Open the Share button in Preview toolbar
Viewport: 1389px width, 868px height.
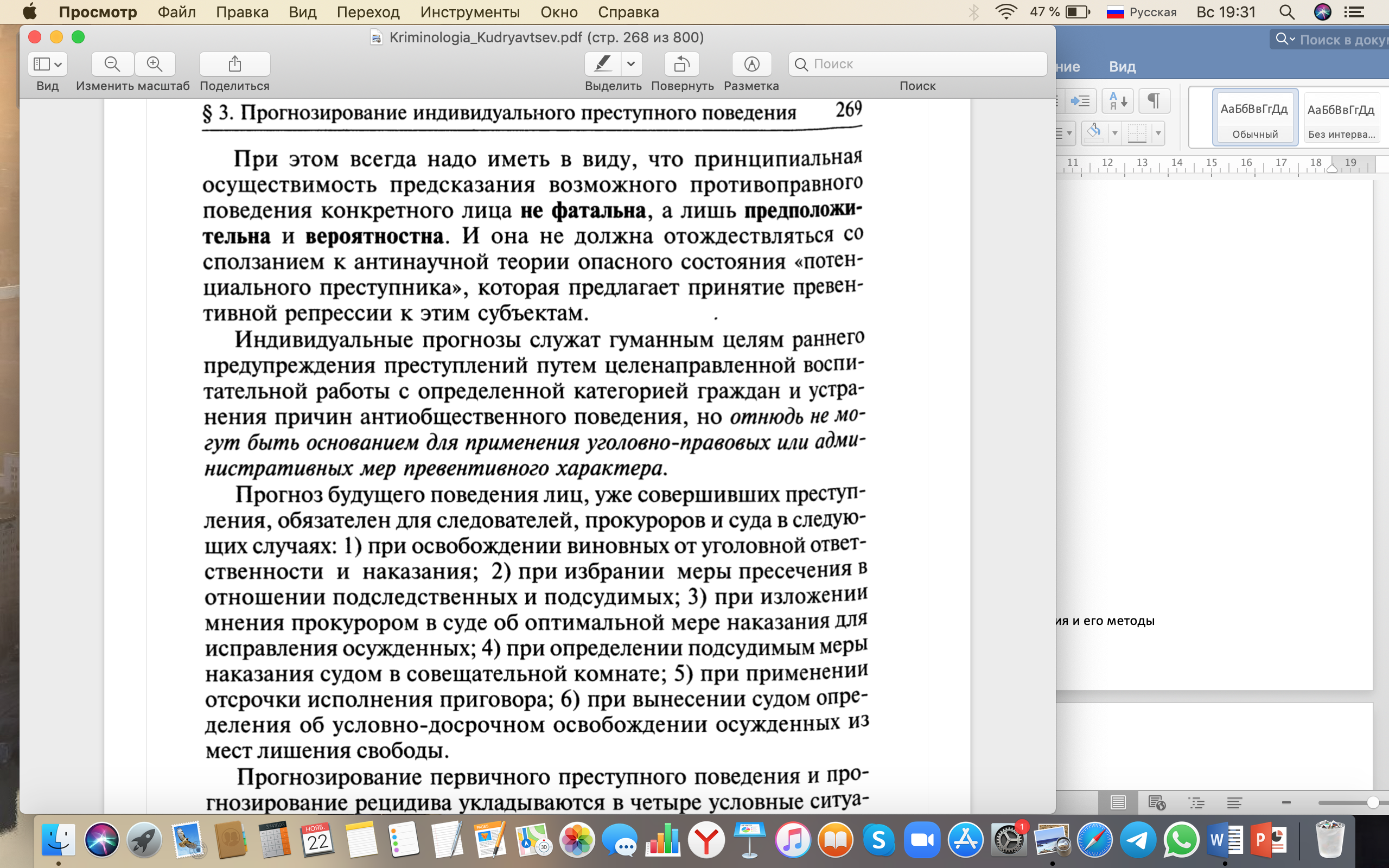[x=234, y=63]
